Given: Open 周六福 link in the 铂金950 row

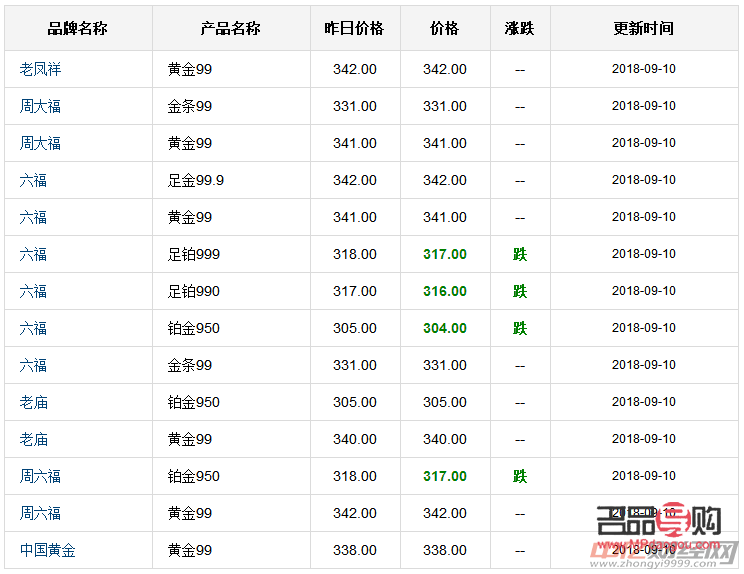Looking at the screenshot, I should tap(40, 476).
